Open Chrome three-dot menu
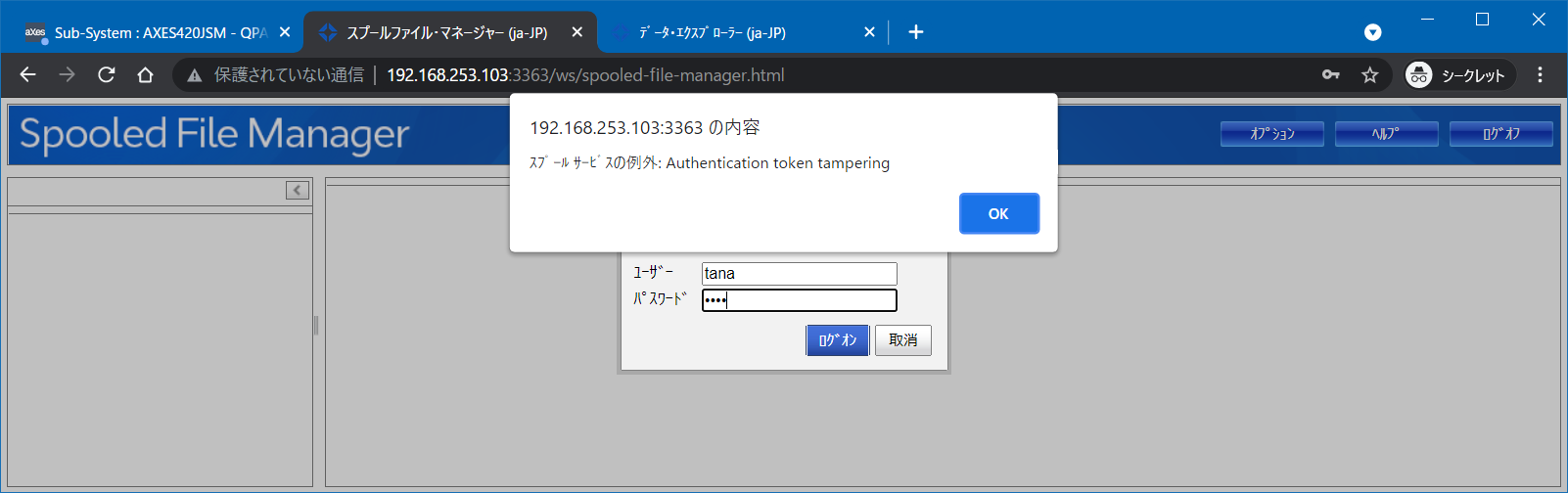The image size is (1568, 493). (1540, 75)
